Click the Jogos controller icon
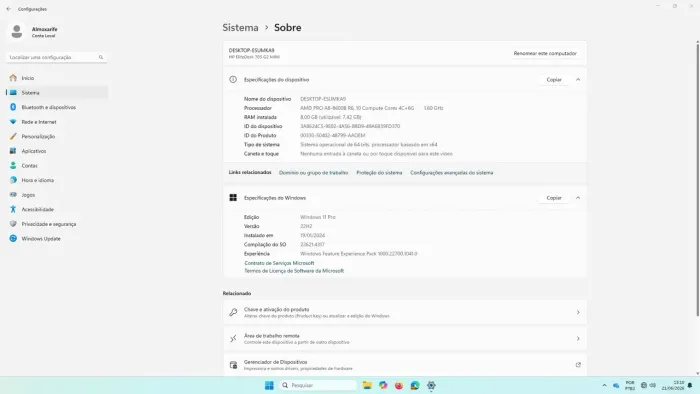 tap(13, 195)
